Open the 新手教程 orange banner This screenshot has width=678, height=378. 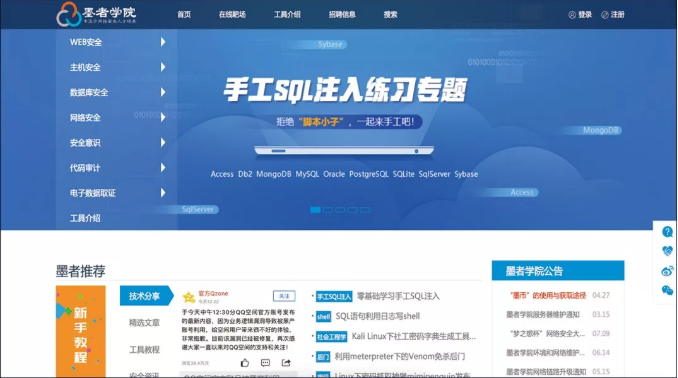80,331
